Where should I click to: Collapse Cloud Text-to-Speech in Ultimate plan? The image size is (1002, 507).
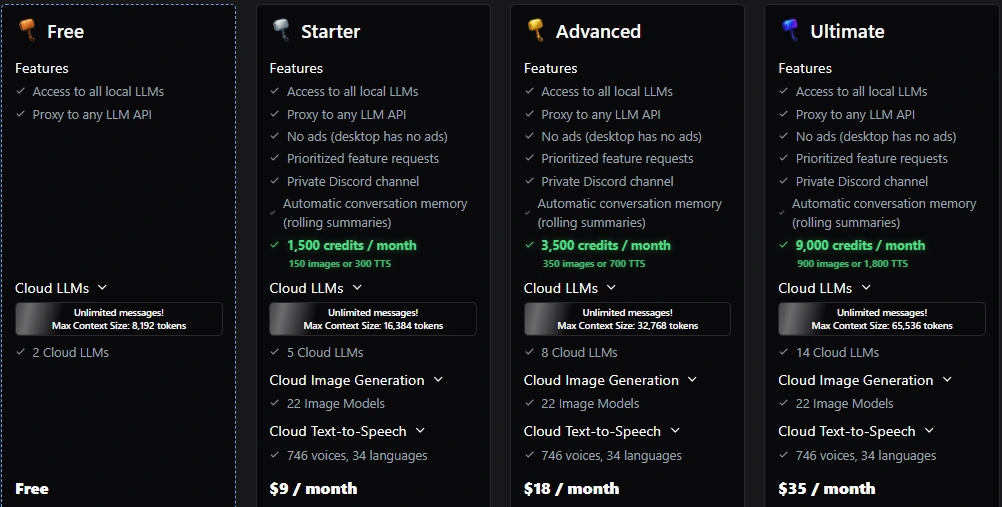point(929,431)
